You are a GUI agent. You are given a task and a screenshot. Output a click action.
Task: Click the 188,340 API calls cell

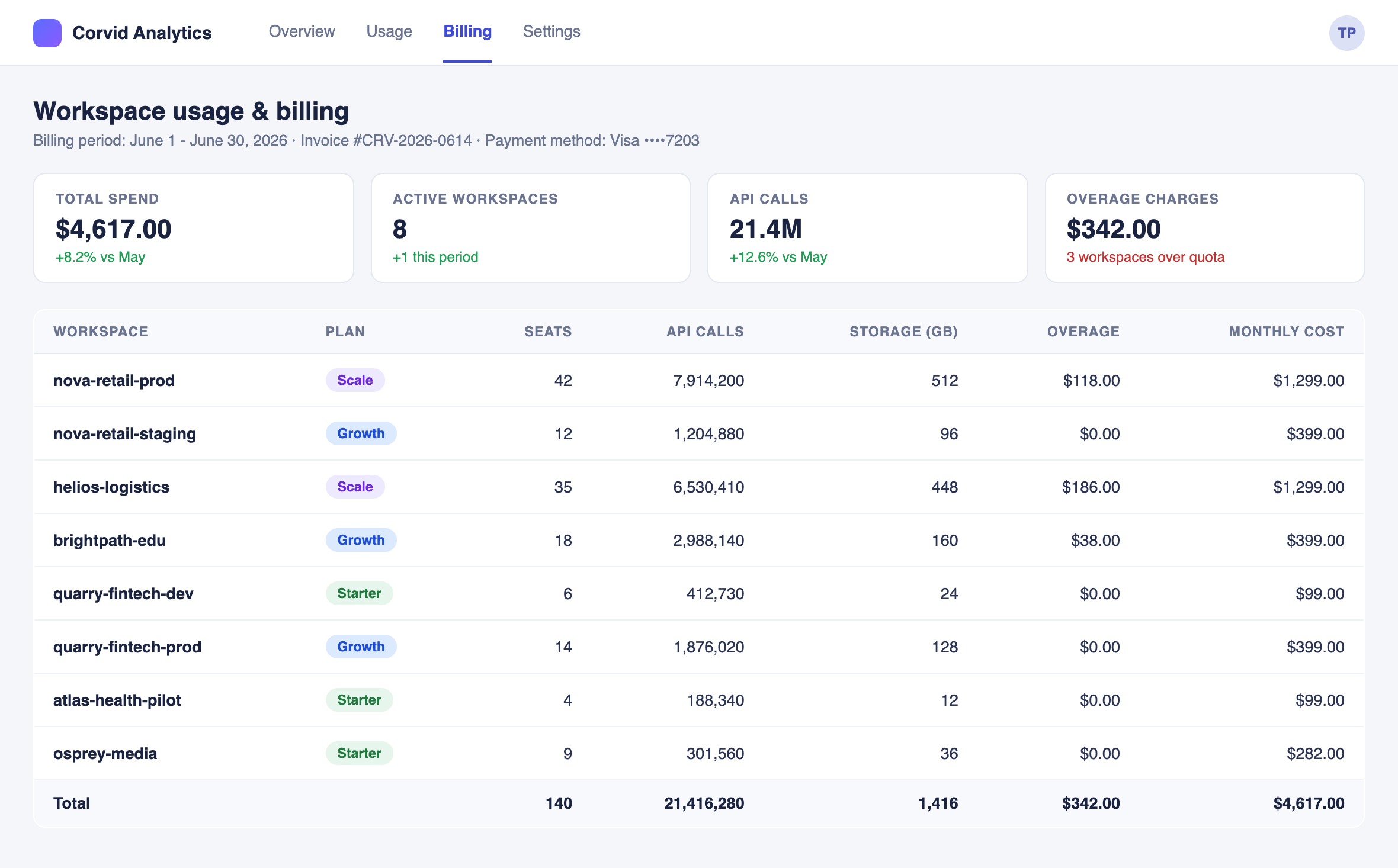pos(715,700)
